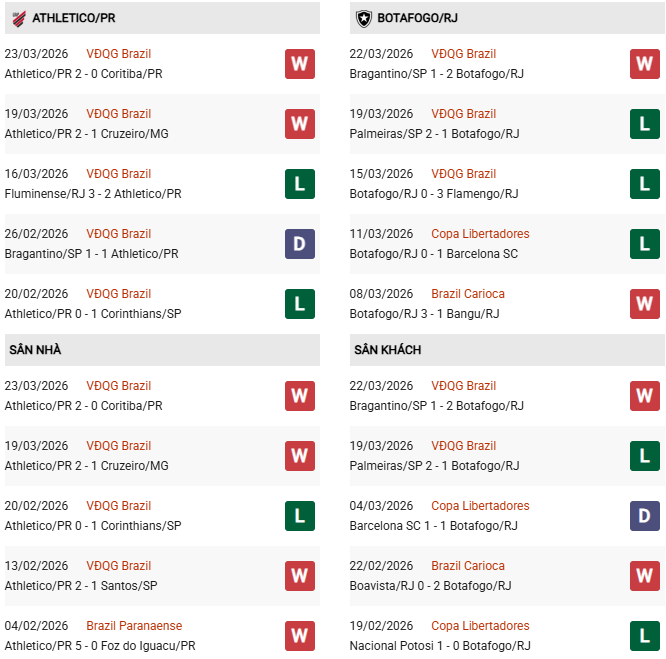Open the Brazil Paranaense league link
The width and height of the screenshot is (666, 659).
(134, 626)
